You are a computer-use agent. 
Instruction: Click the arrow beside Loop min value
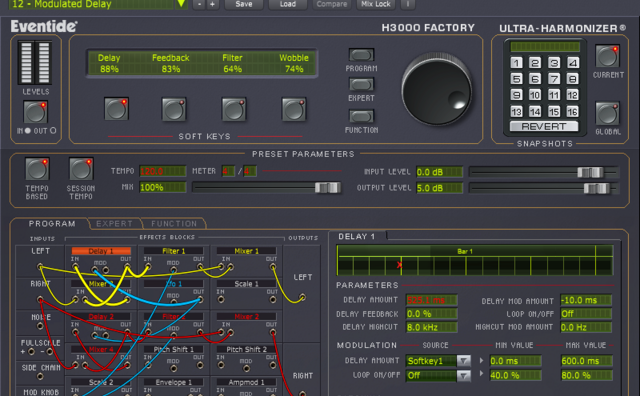(482, 373)
